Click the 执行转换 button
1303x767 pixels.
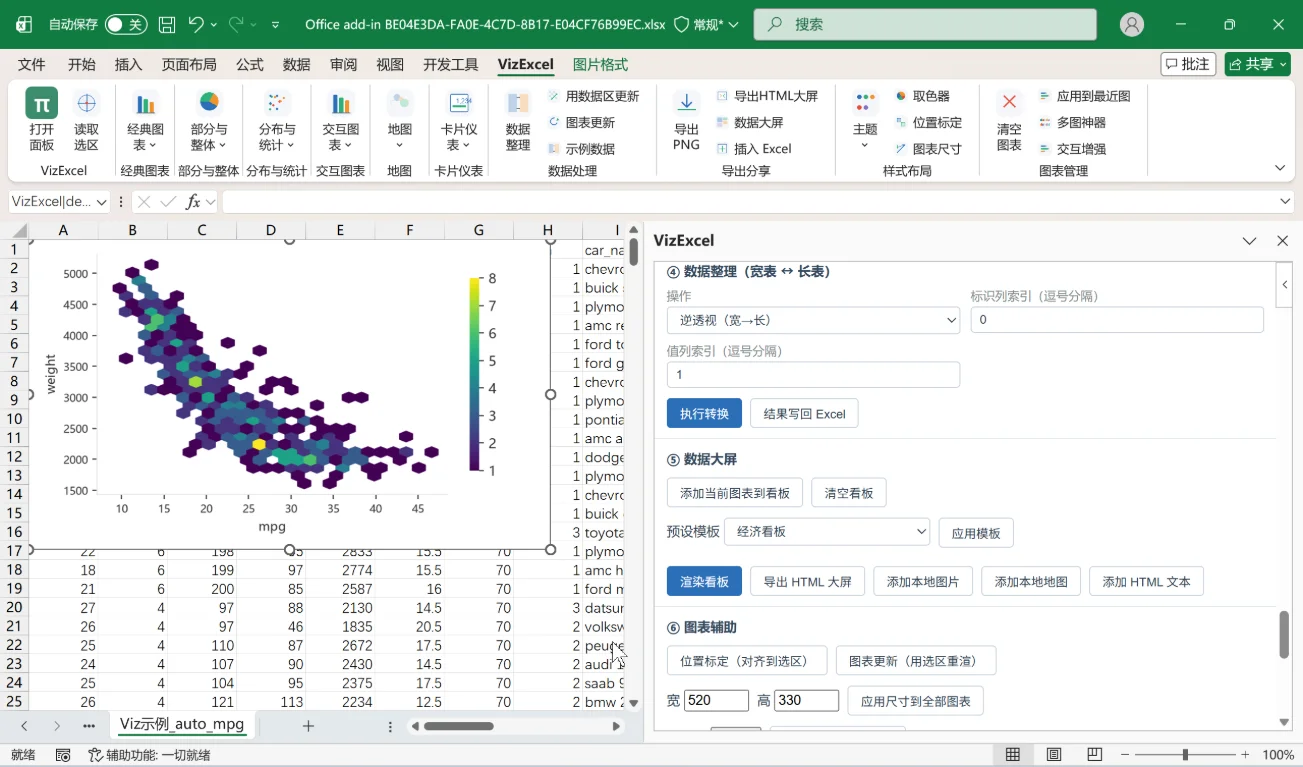pos(704,414)
